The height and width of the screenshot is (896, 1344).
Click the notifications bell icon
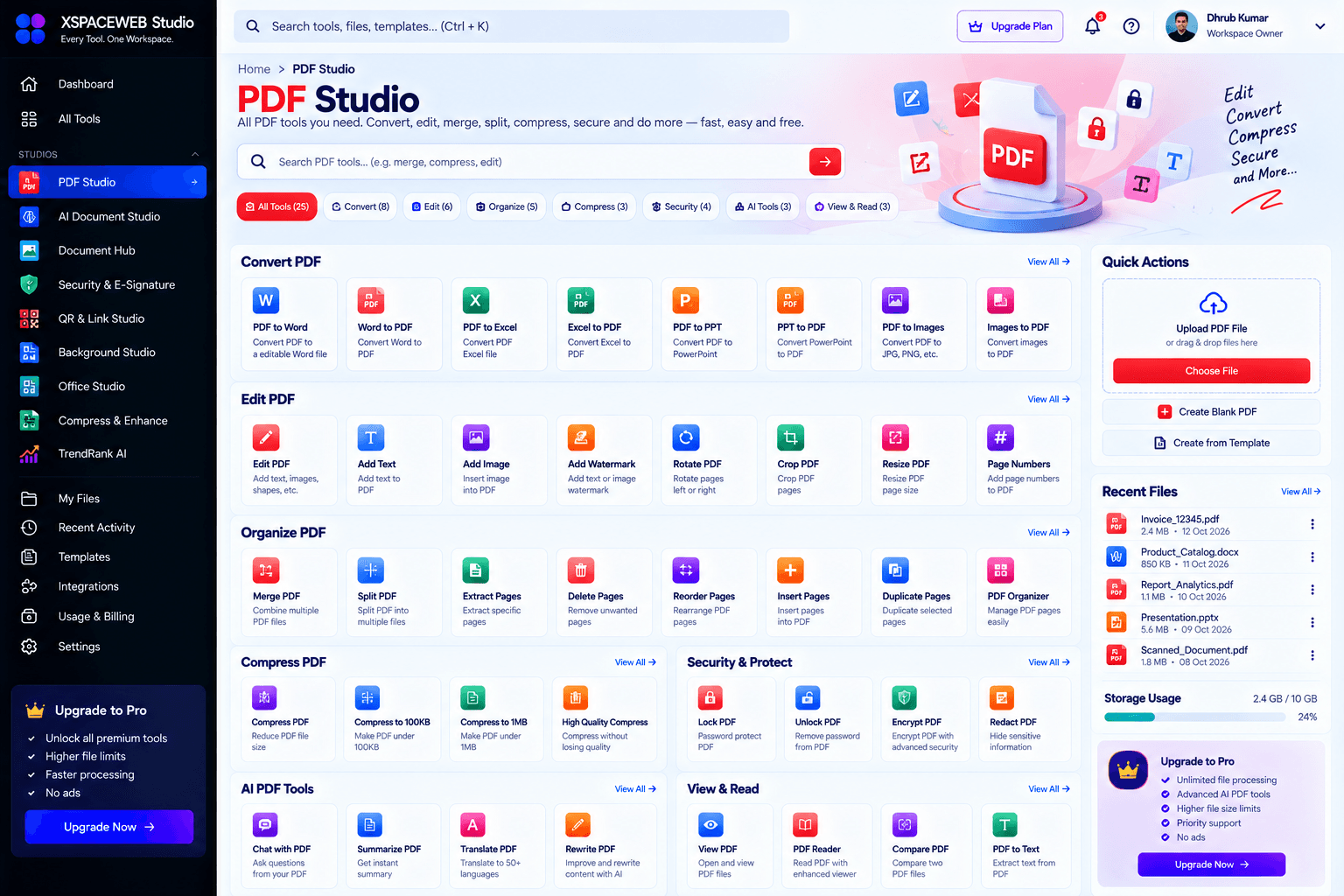[1093, 26]
